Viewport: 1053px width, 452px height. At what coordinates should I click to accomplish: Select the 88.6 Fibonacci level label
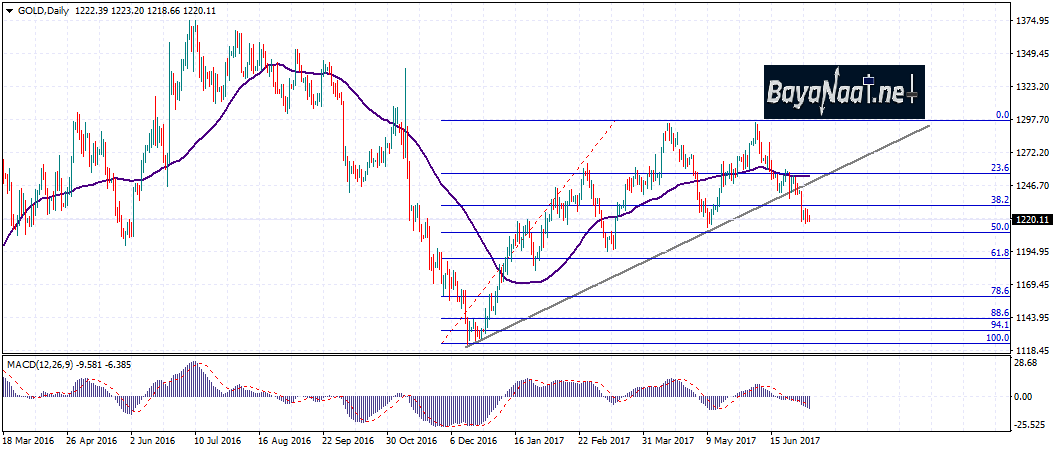pyautogui.click(x=999, y=313)
